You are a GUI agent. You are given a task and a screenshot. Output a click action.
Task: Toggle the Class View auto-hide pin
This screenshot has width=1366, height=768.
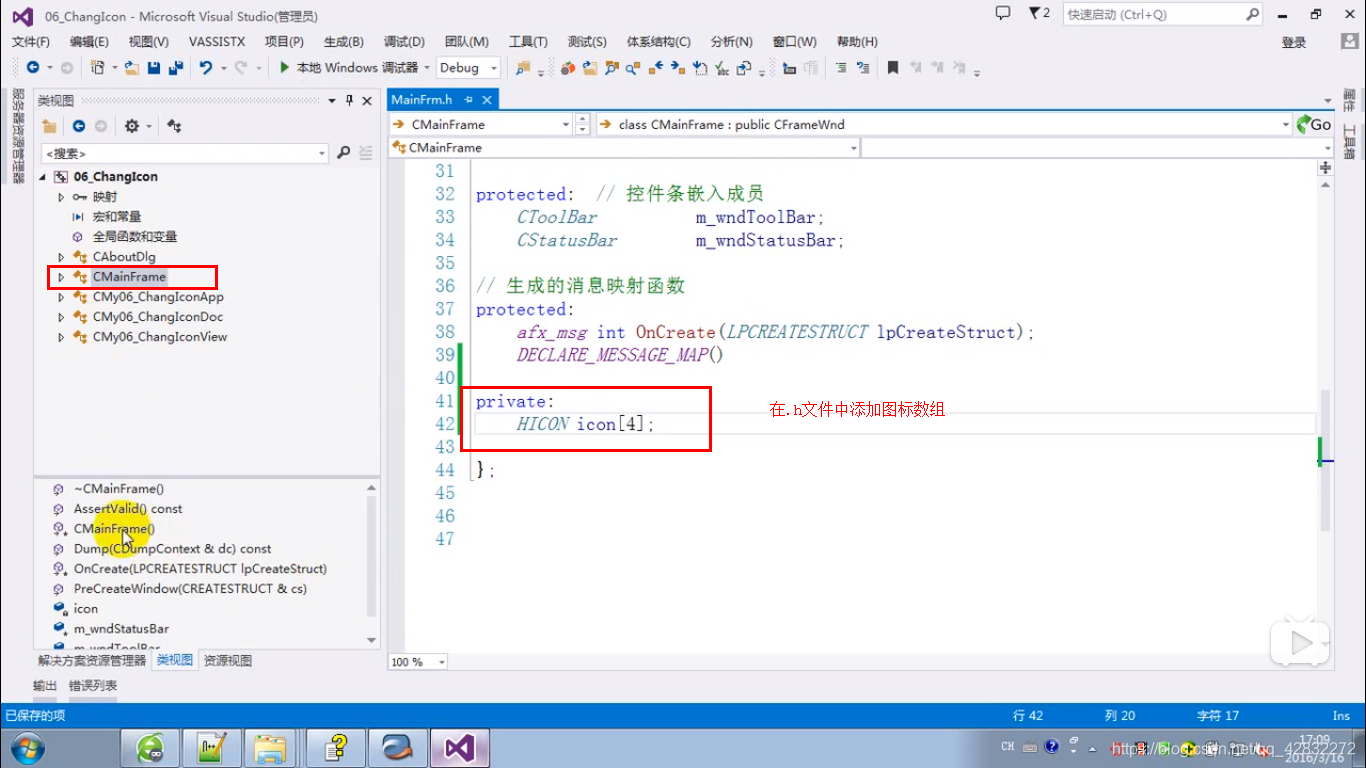coord(349,101)
